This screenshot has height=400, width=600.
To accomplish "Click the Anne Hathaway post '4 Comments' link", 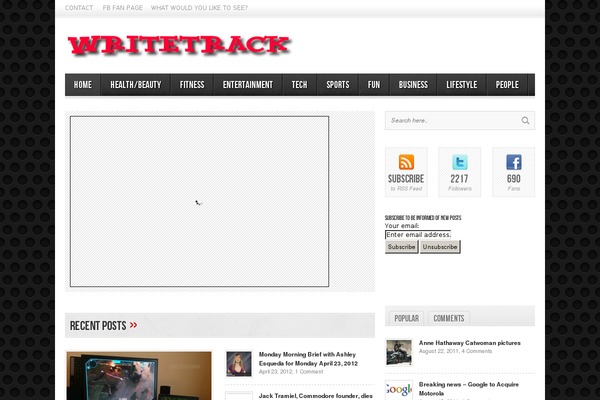I will pos(477,351).
